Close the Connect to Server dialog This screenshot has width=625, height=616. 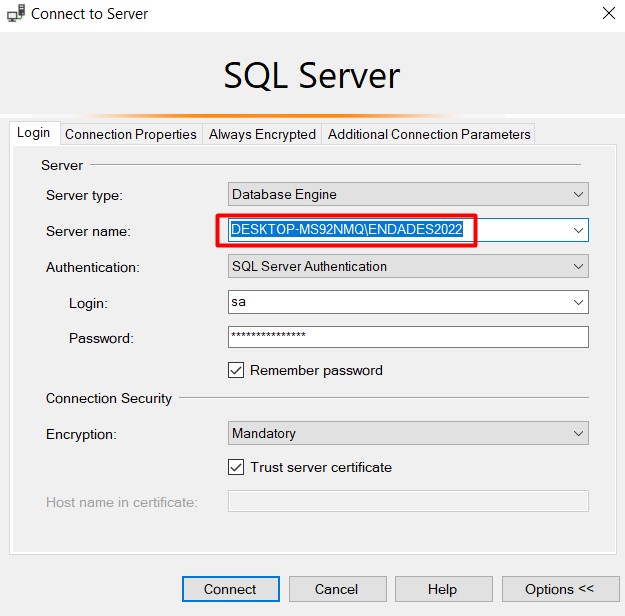tap(608, 13)
